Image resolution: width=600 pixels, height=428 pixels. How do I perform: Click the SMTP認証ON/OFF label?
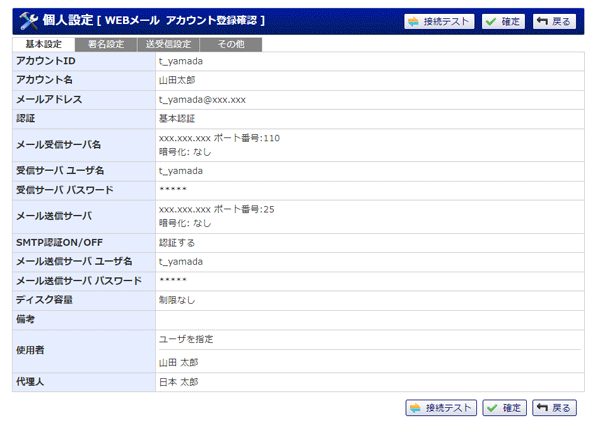click(x=59, y=242)
